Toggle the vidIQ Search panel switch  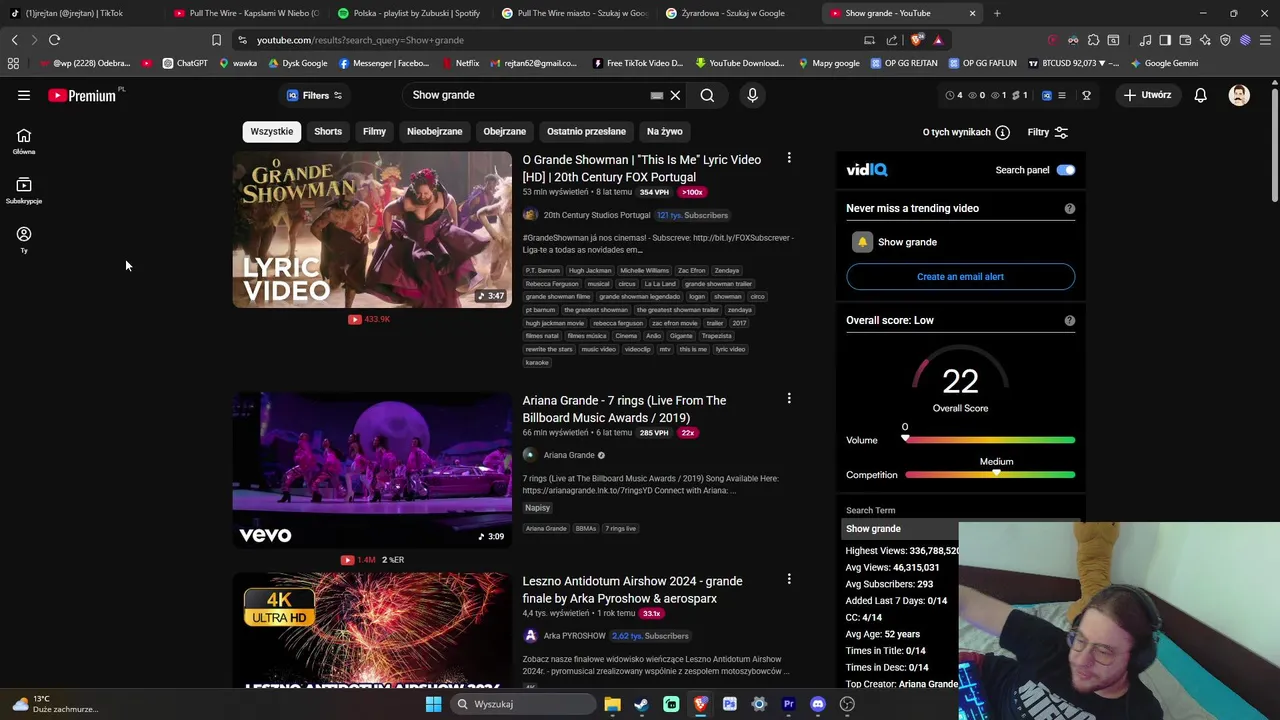click(1065, 170)
